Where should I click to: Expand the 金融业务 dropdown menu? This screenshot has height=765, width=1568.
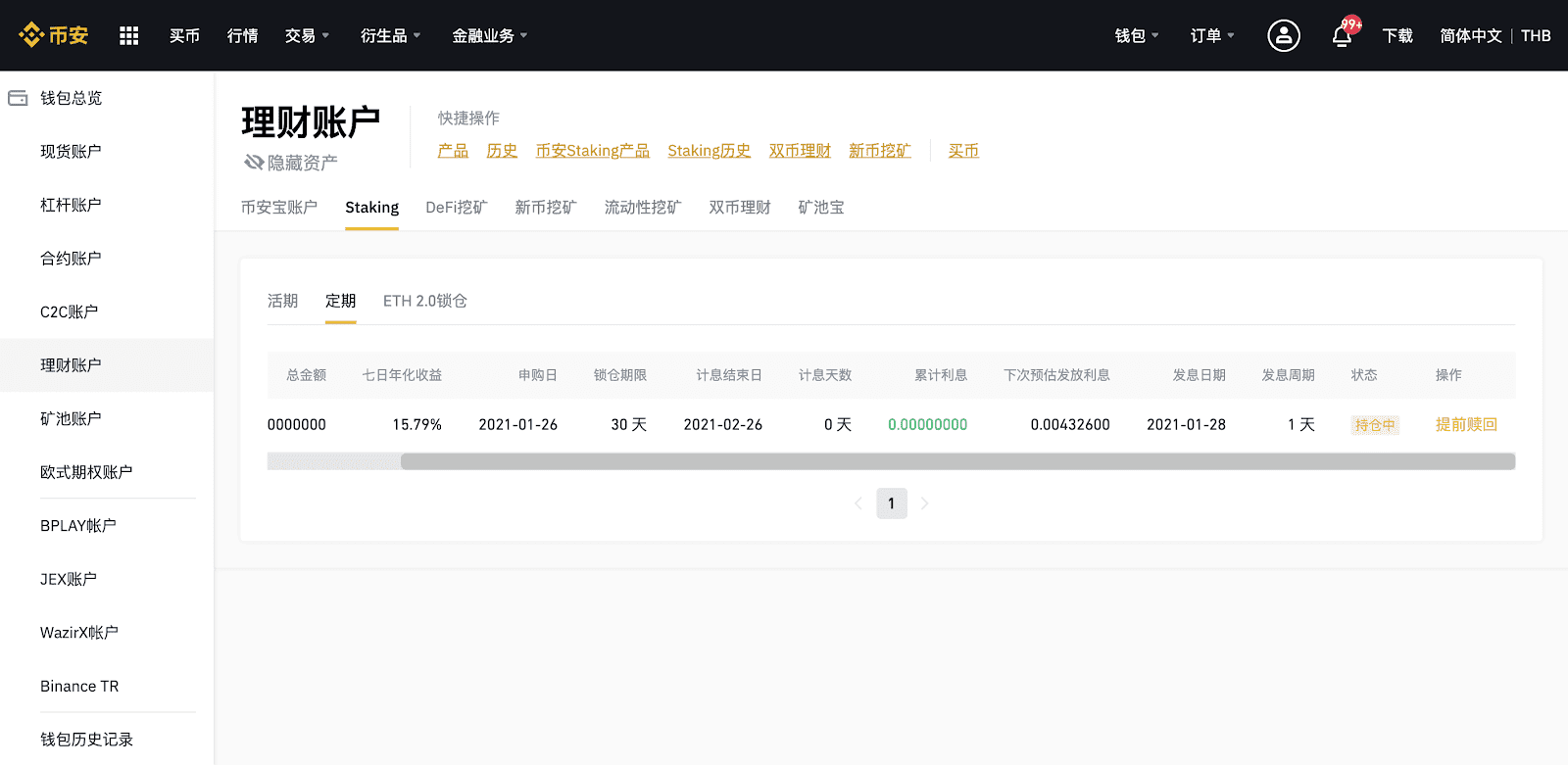point(489,35)
